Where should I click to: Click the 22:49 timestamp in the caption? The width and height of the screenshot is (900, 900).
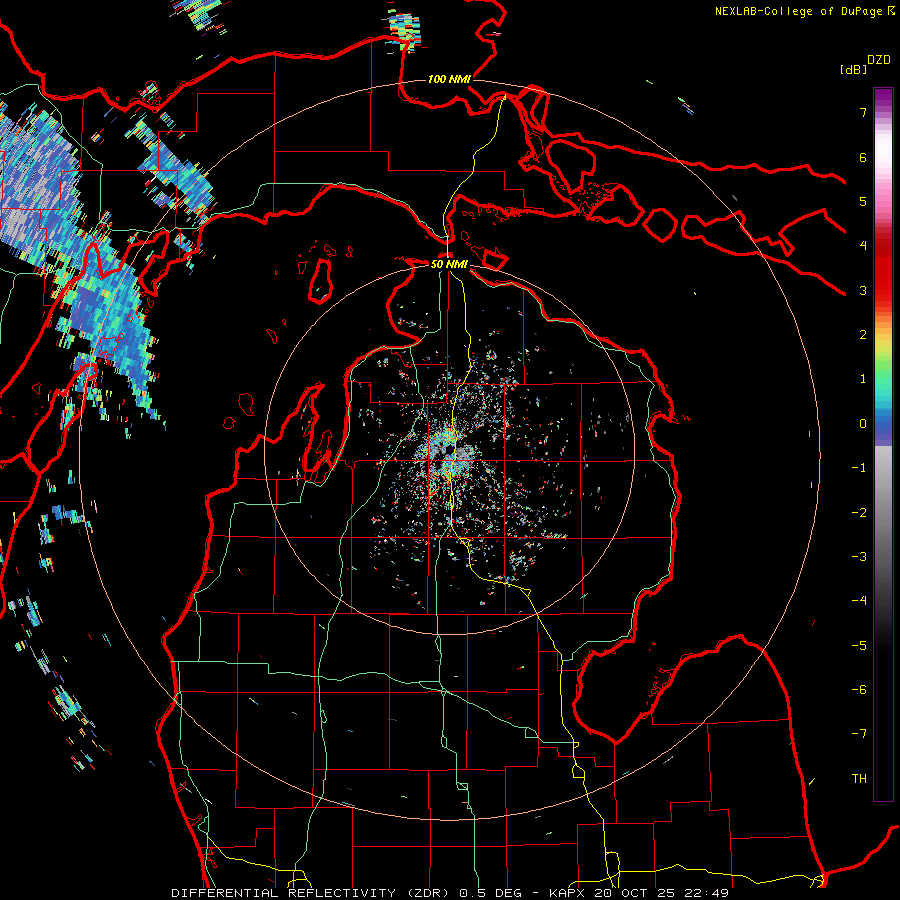pos(709,893)
